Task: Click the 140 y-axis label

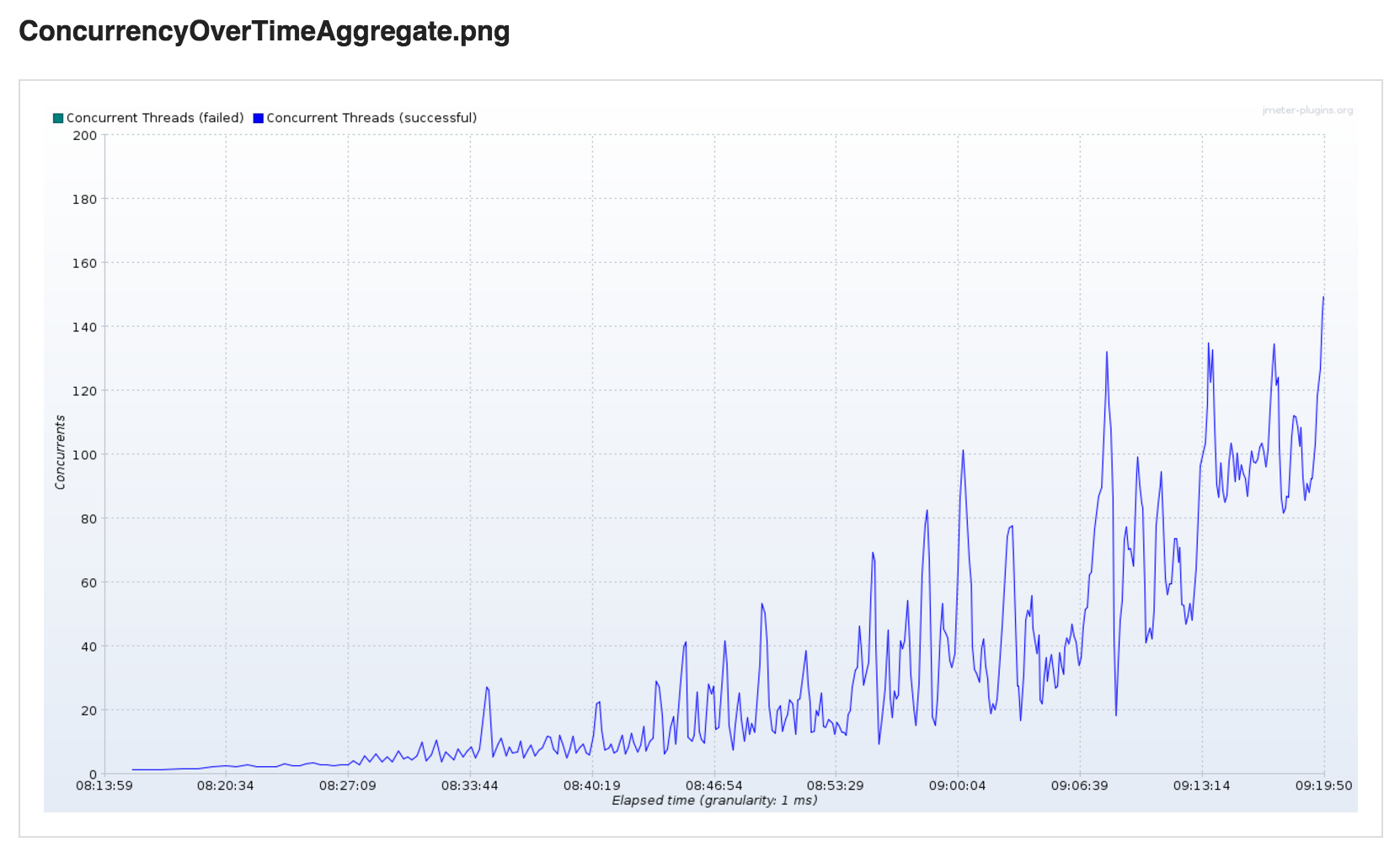Action: (x=84, y=327)
